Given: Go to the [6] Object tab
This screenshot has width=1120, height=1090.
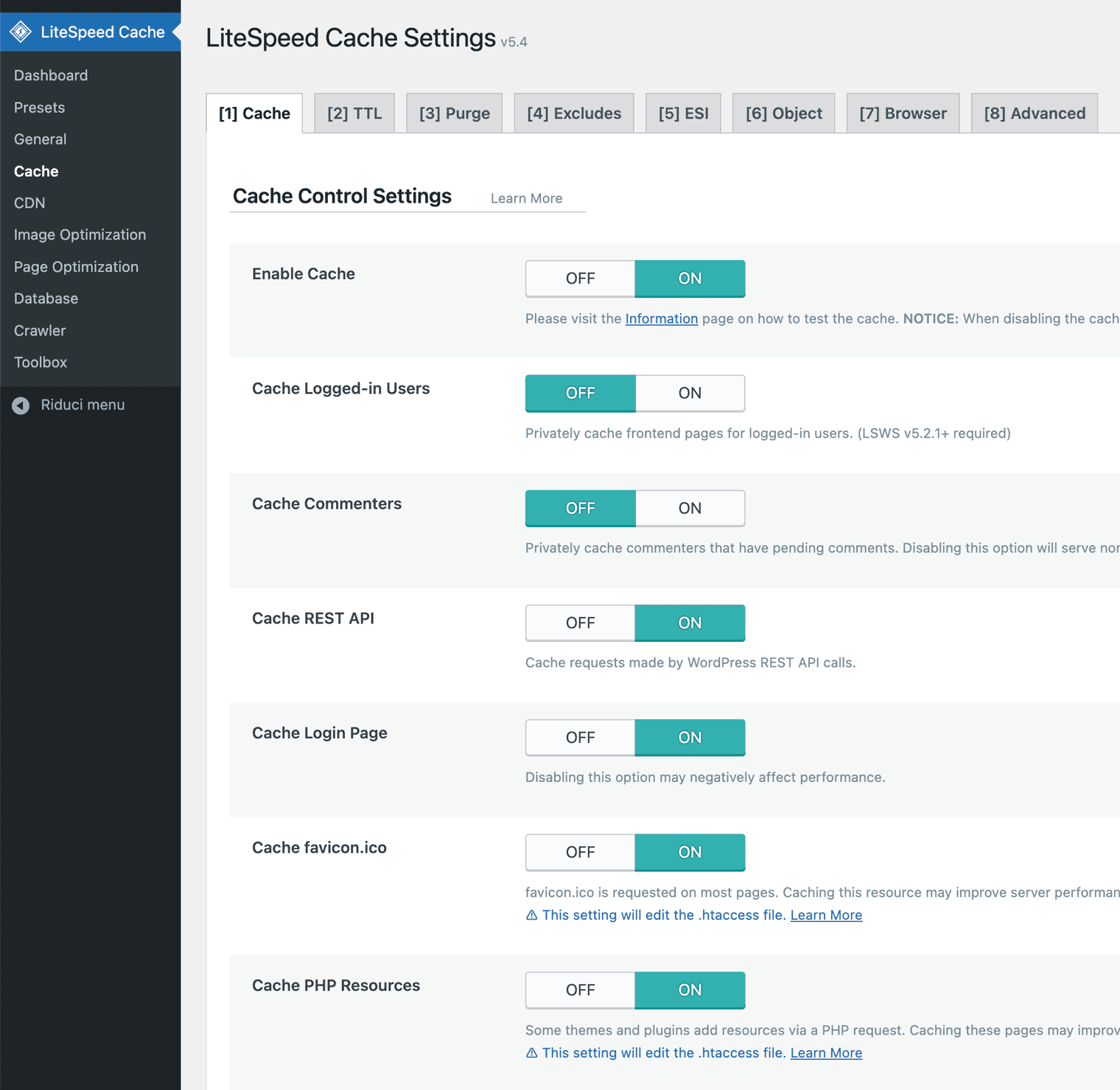Looking at the screenshot, I should 784,113.
